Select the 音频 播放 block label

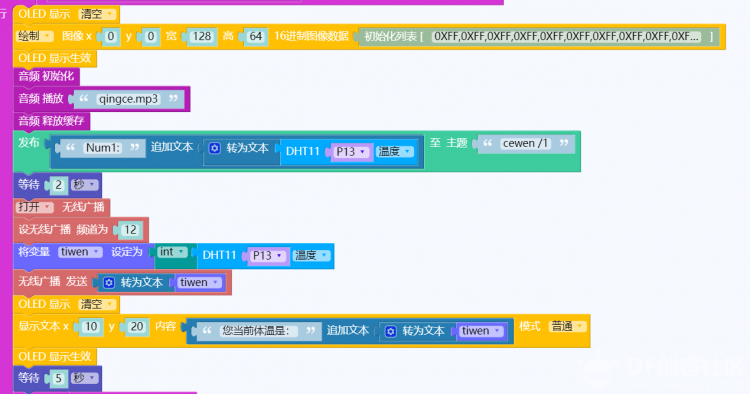click(x=41, y=99)
